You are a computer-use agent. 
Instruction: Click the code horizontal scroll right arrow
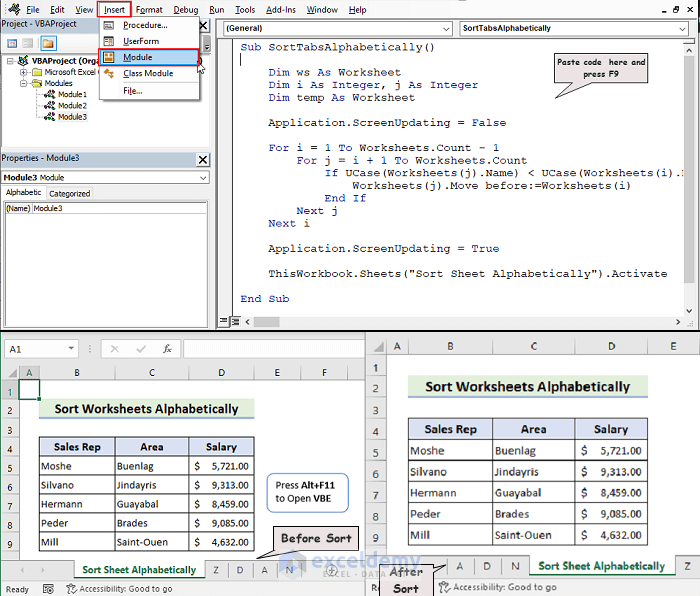[x=678, y=321]
